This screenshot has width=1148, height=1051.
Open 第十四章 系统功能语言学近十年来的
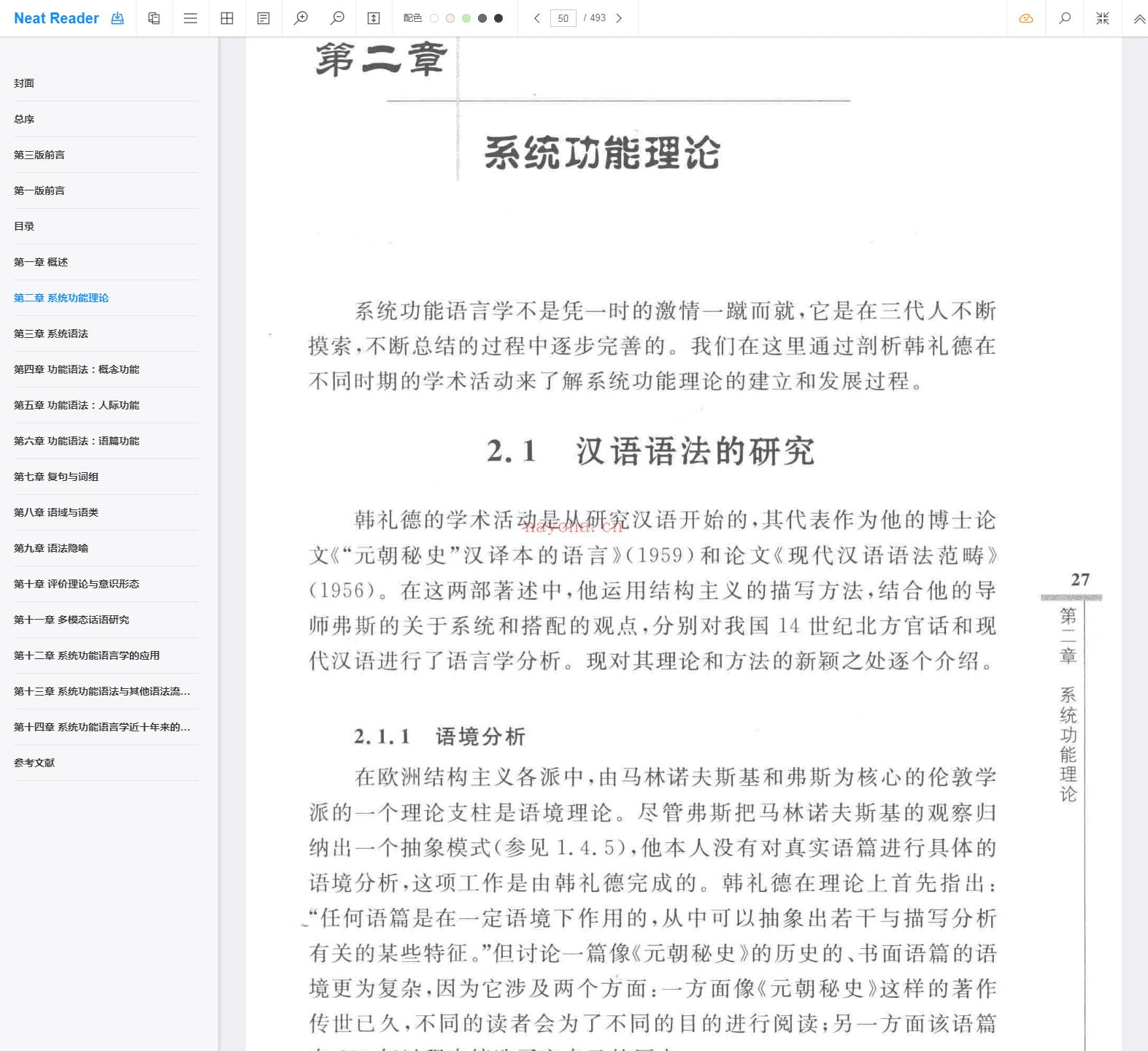point(106,727)
